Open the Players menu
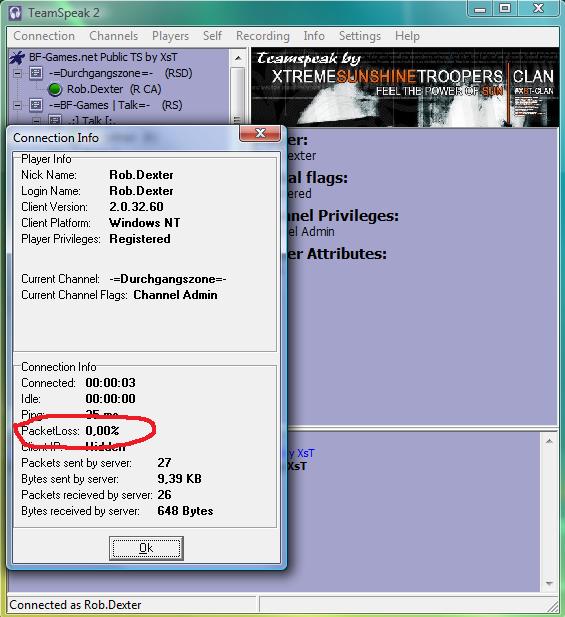 [x=170, y=36]
